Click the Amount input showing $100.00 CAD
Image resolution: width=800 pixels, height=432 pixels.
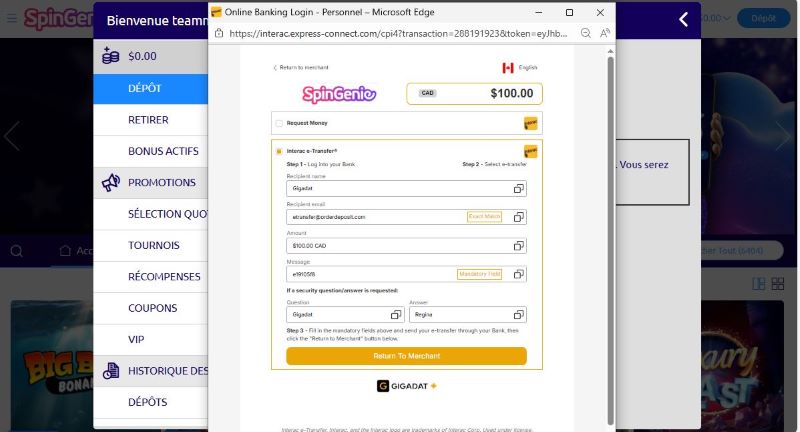(x=406, y=246)
